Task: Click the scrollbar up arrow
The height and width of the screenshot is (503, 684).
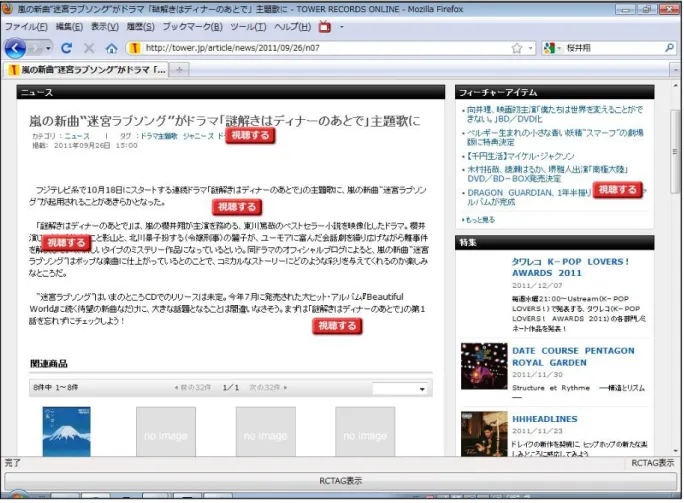Action: point(675,85)
